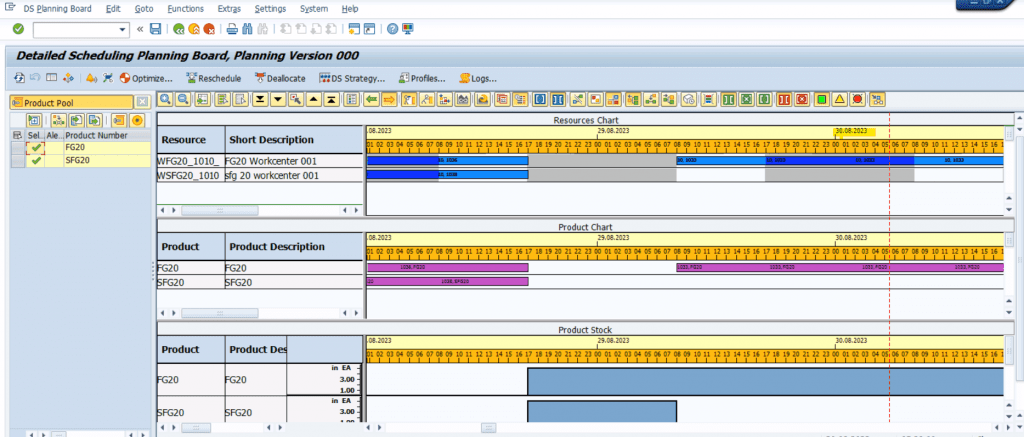This screenshot has width=1024, height=437.
Task: Click the Save disk icon
Action: click(x=155, y=29)
